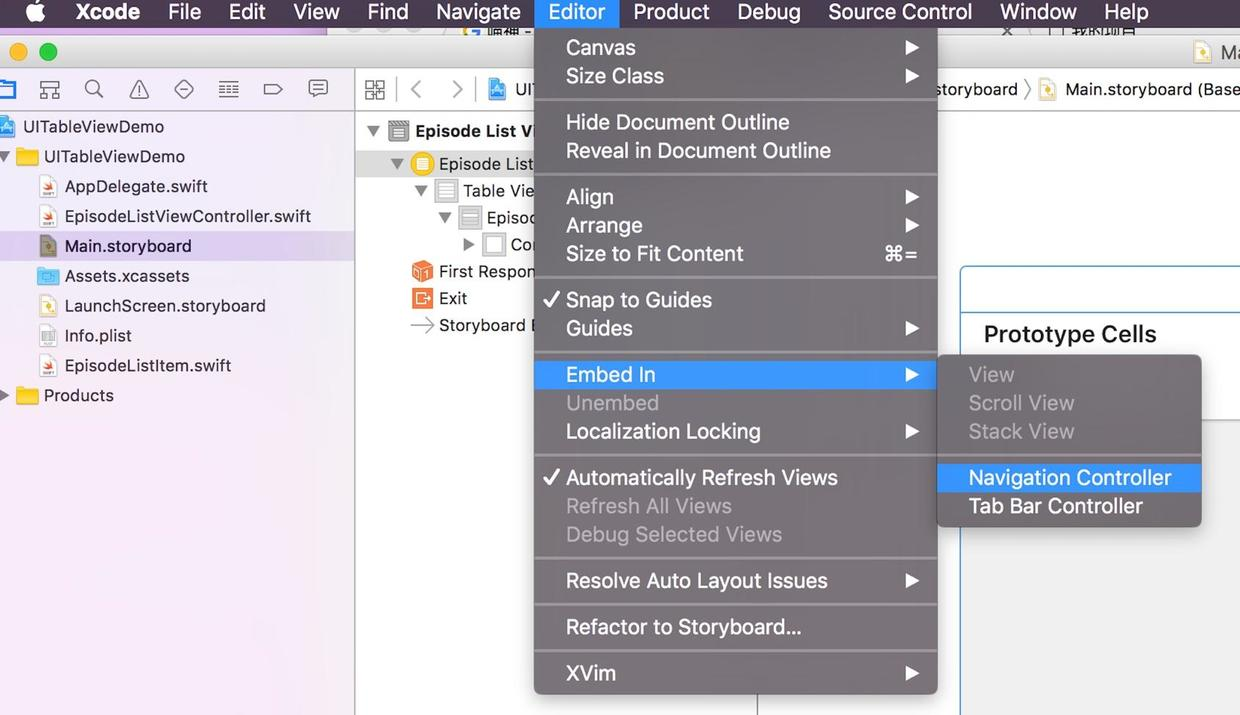Expand the Products folder

point(6,396)
